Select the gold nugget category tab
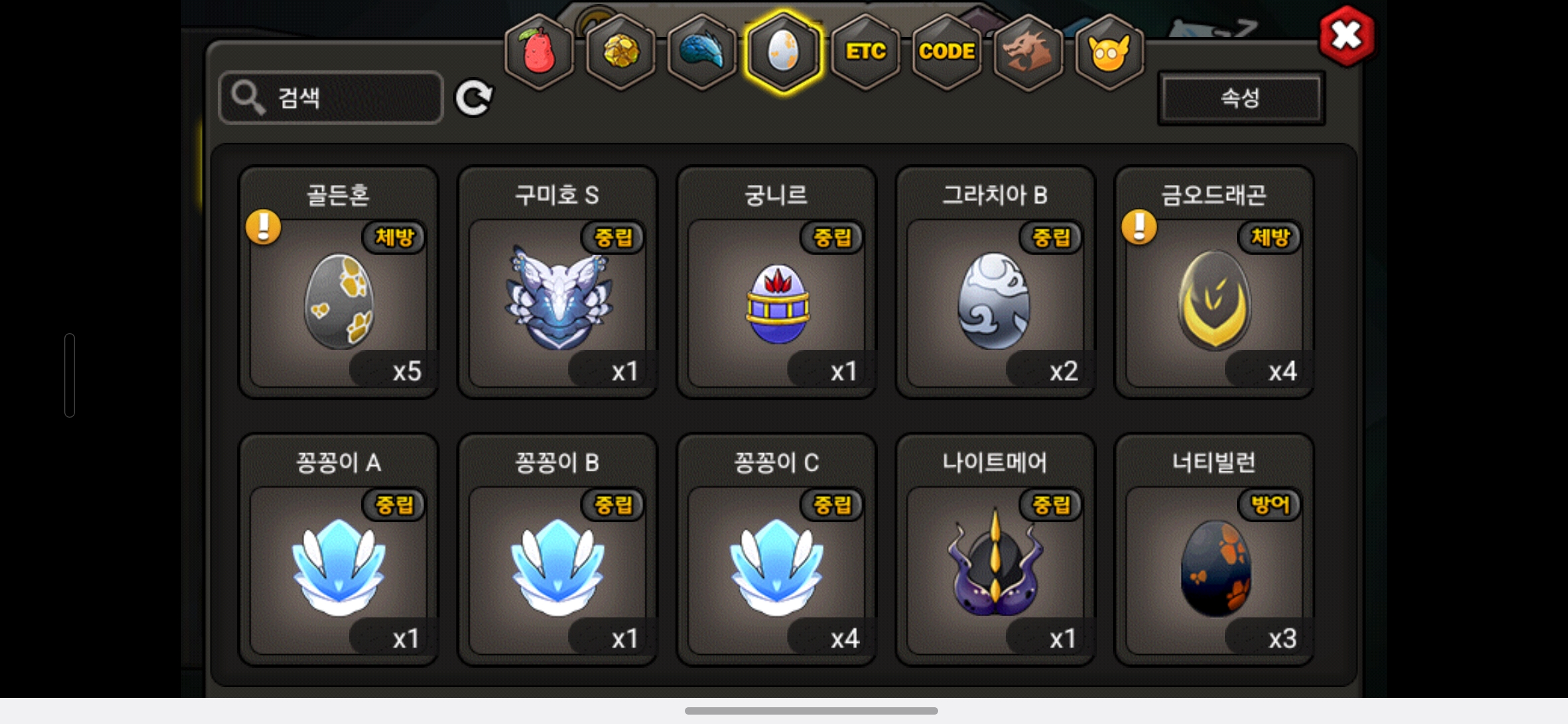The image size is (1568, 724). (620, 52)
